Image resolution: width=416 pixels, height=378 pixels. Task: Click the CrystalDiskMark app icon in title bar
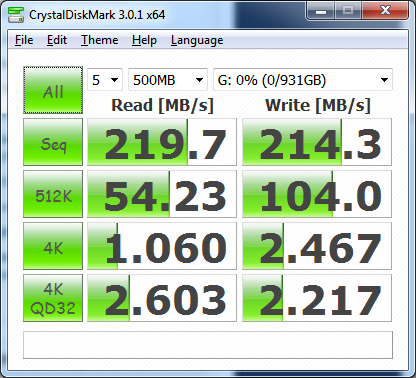pyautogui.click(x=16, y=15)
